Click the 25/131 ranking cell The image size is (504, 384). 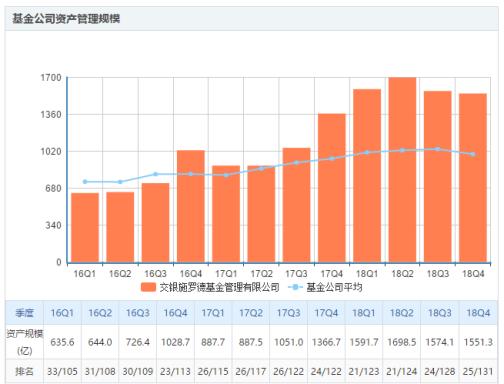[478, 371]
